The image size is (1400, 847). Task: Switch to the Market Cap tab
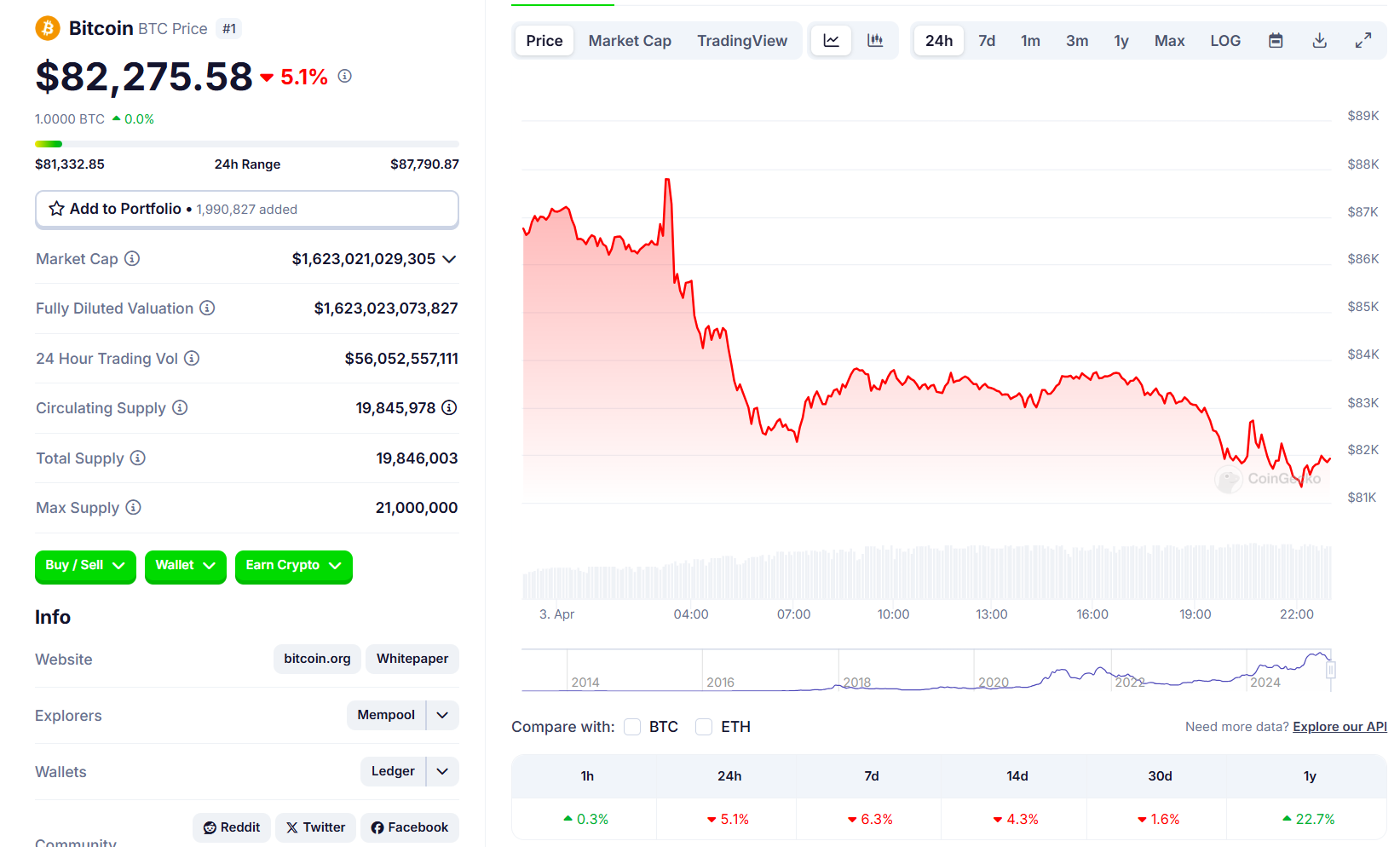coord(630,41)
